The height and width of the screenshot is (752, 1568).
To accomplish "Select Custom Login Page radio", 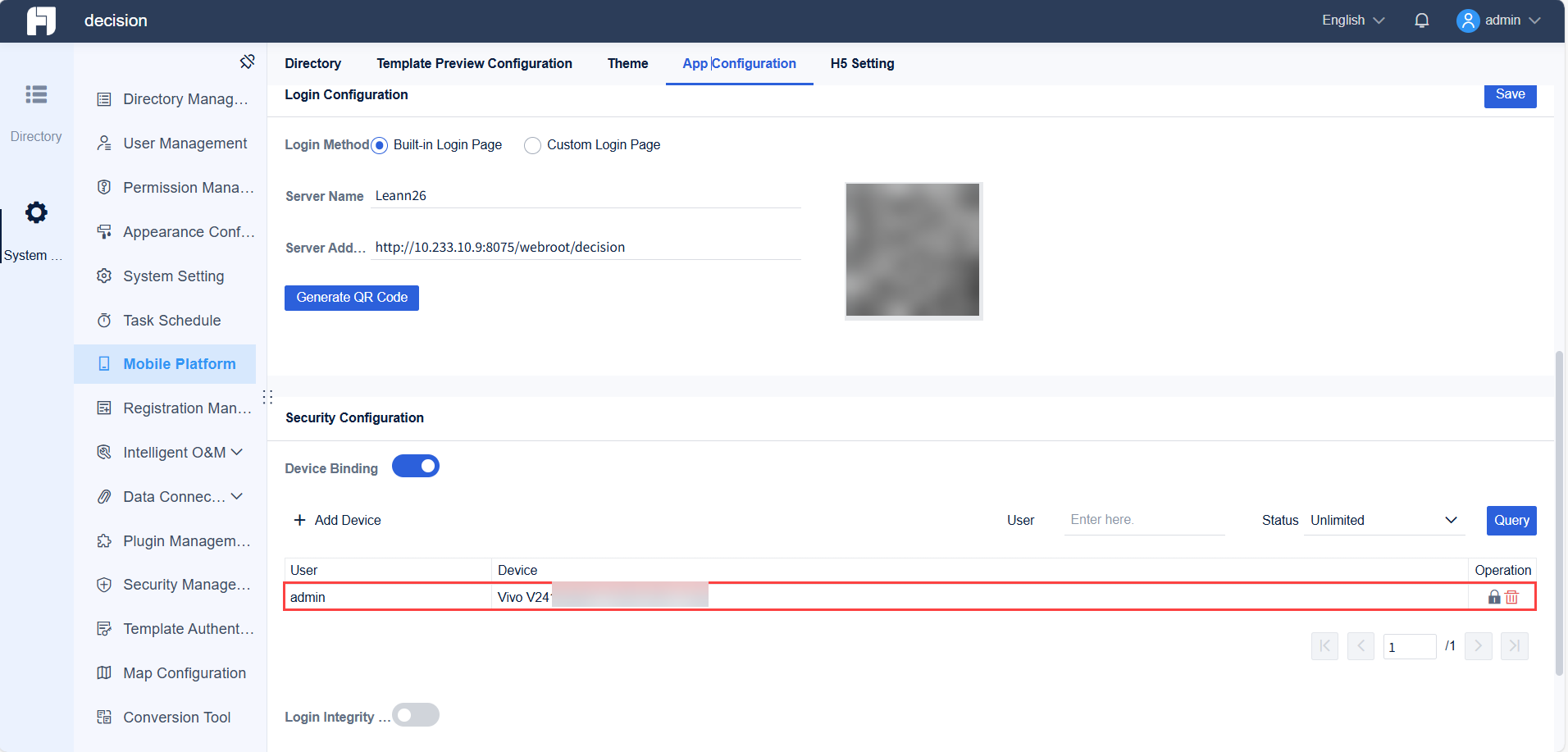I will pos(532,145).
